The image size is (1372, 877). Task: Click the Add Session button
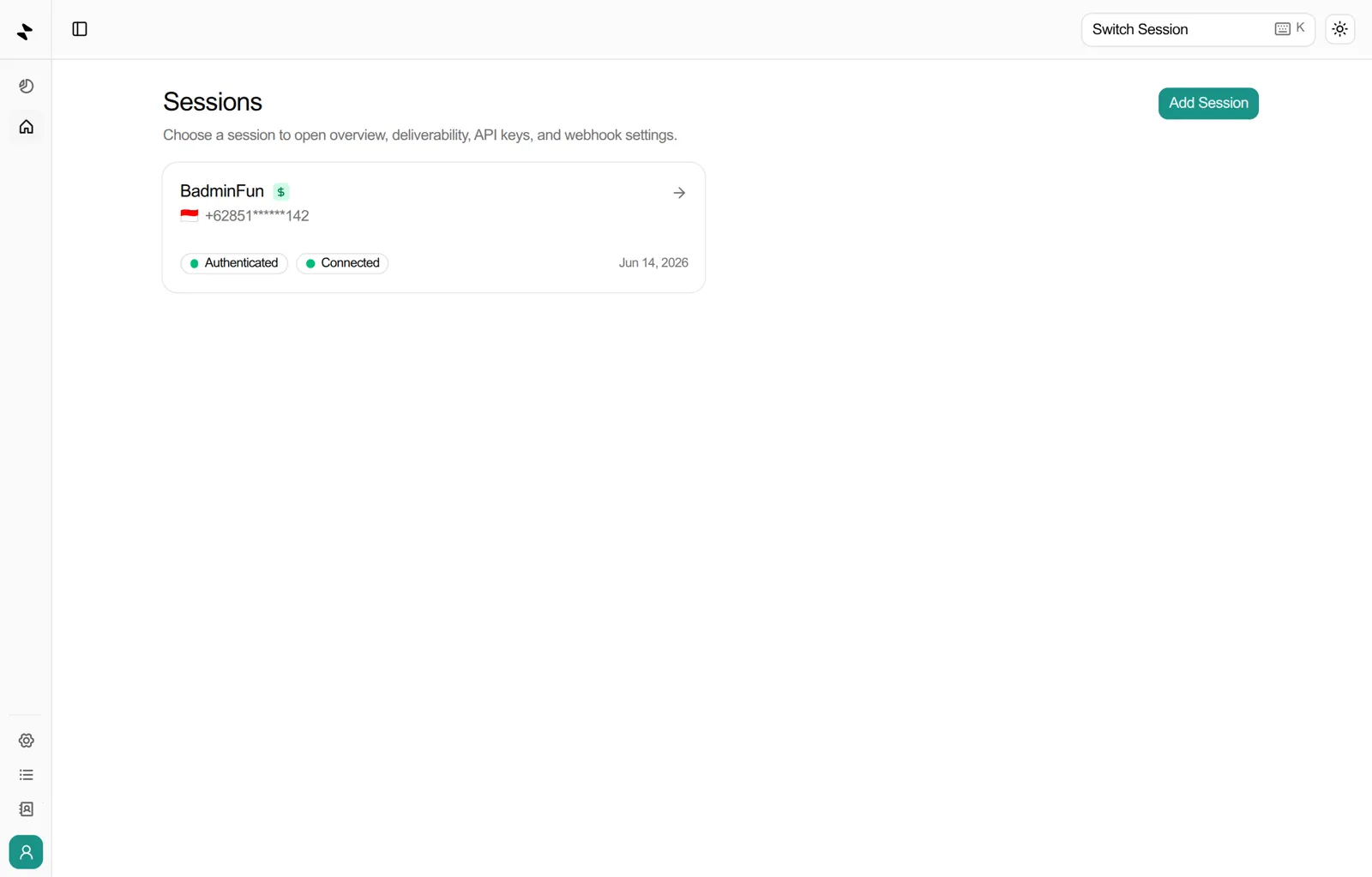pos(1208,103)
